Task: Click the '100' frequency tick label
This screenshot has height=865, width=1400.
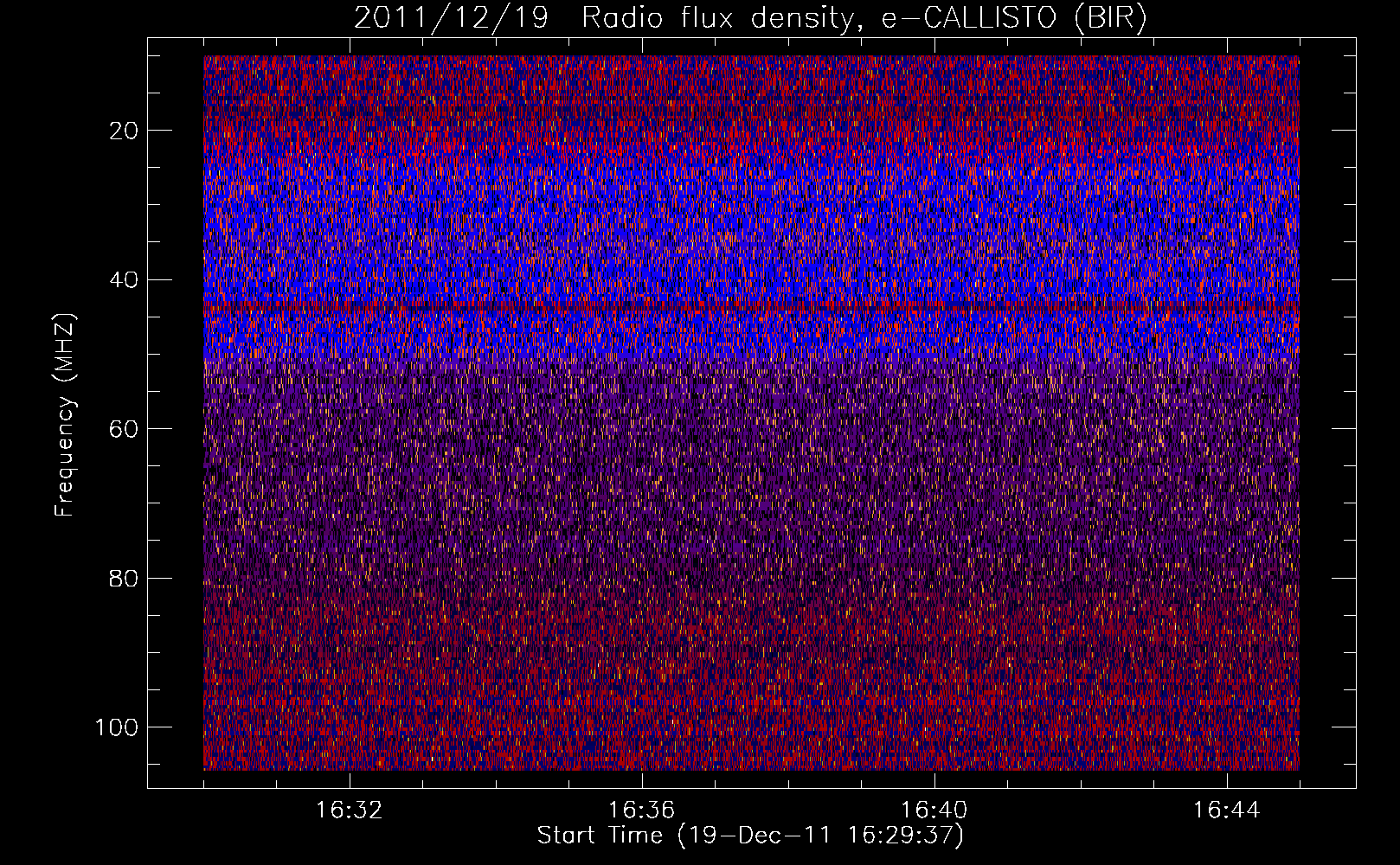Action: coord(117,727)
